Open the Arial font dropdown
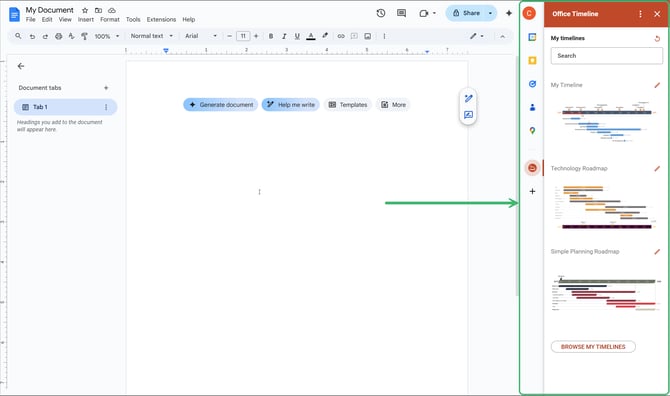 (x=201, y=36)
